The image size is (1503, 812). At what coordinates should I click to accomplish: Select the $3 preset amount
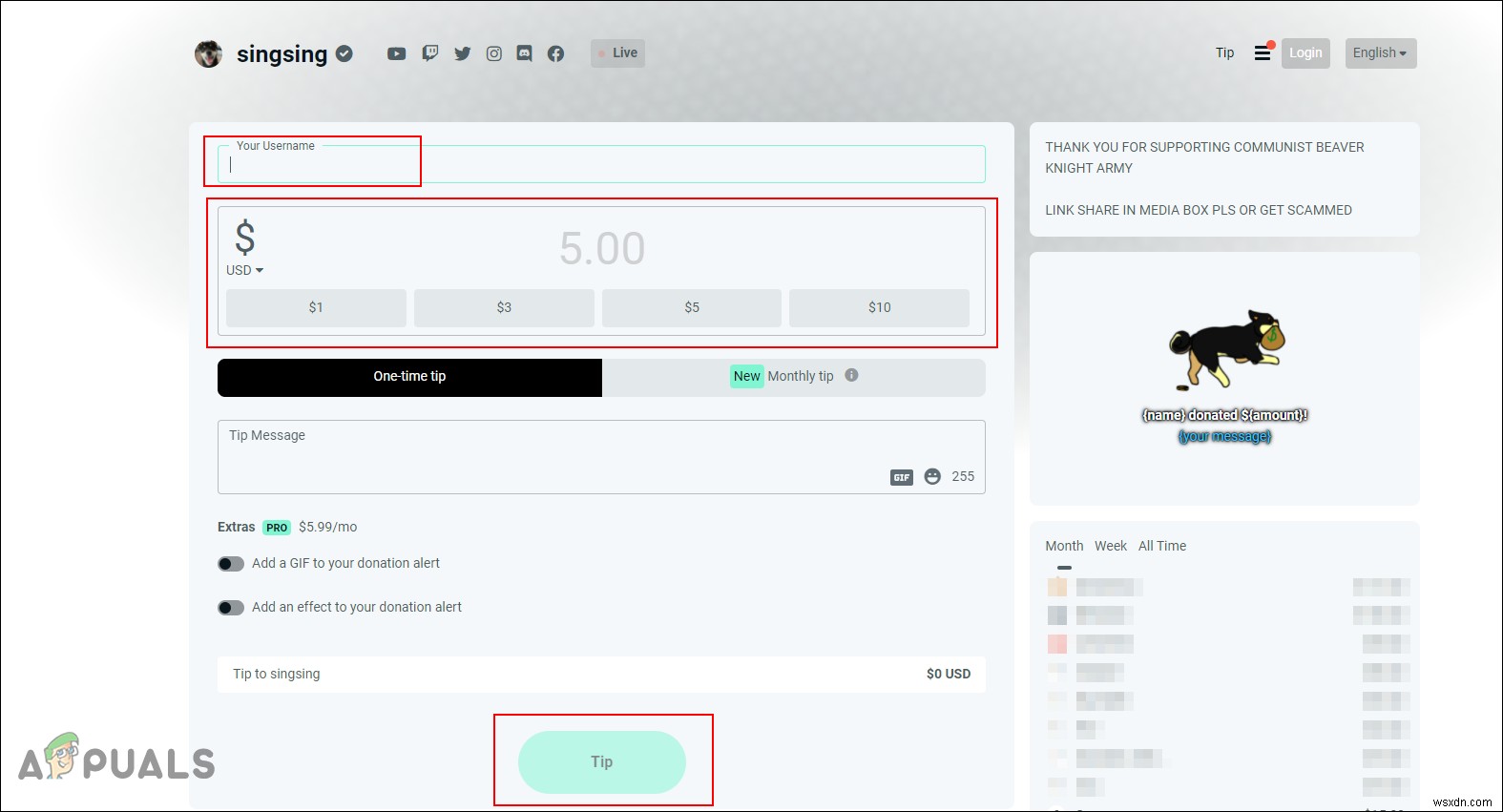504,307
